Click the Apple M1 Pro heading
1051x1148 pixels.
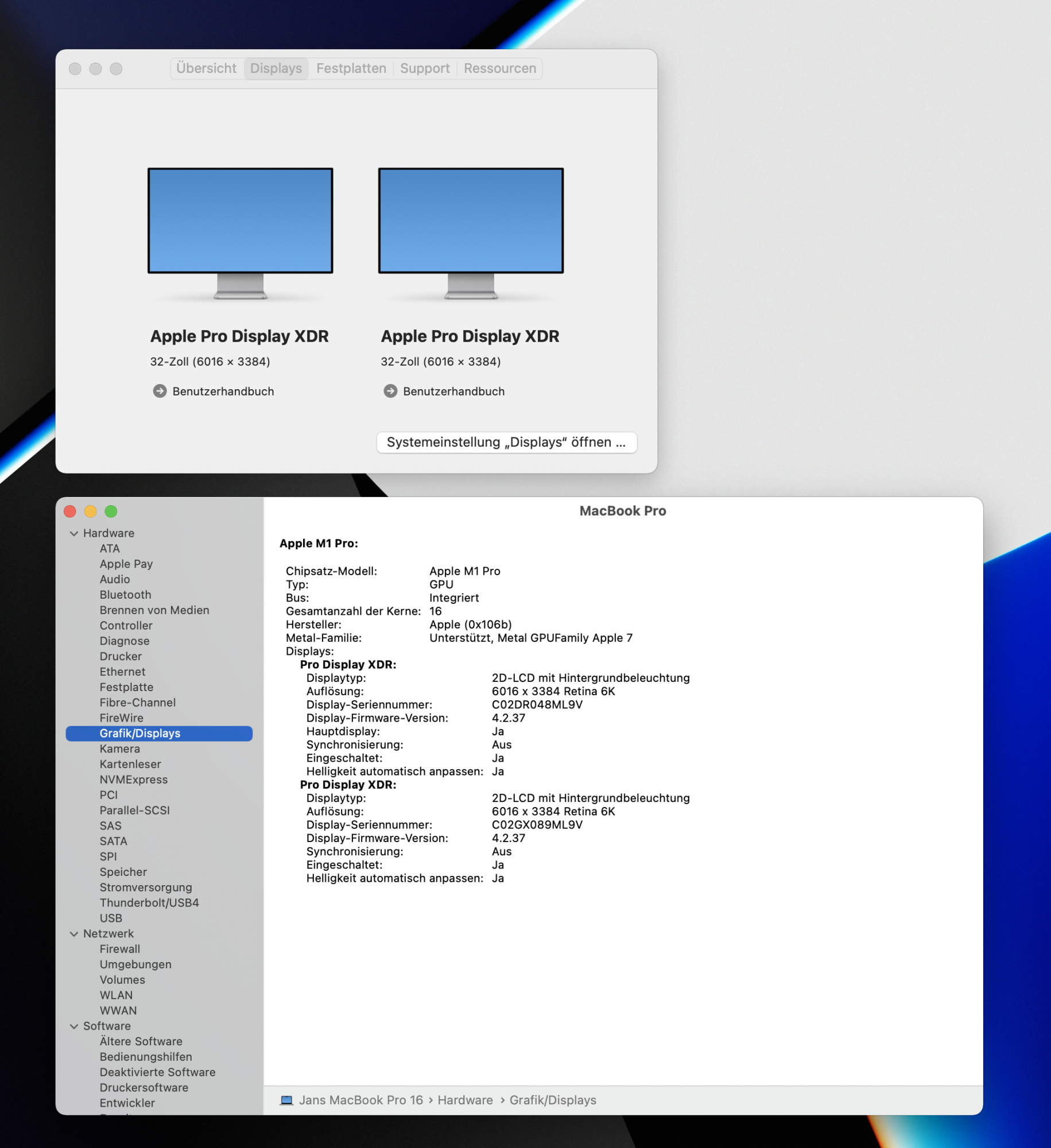pos(319,544)
